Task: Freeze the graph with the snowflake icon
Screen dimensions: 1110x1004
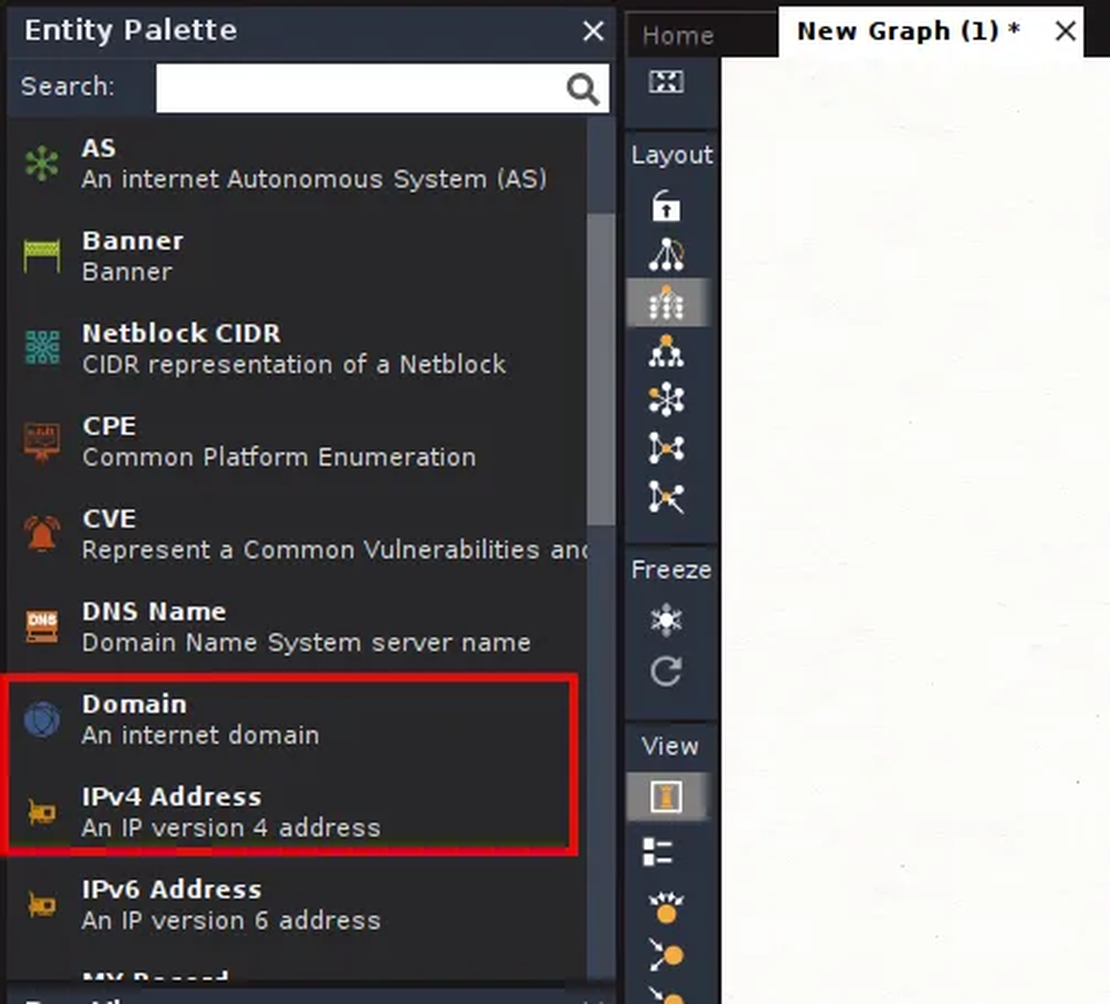Action: (x=668, y=619)
